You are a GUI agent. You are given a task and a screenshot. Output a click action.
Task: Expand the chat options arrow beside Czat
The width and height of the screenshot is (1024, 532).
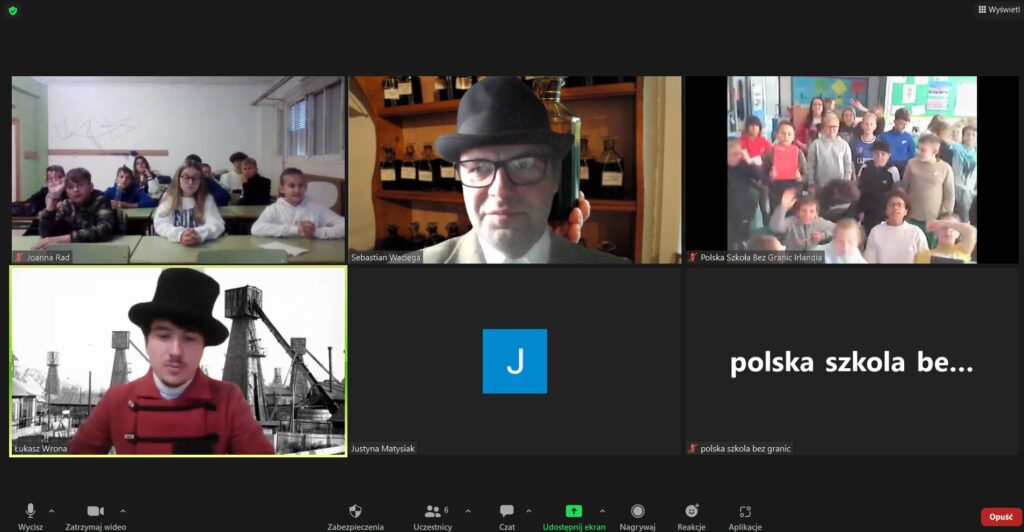(529, 510)
